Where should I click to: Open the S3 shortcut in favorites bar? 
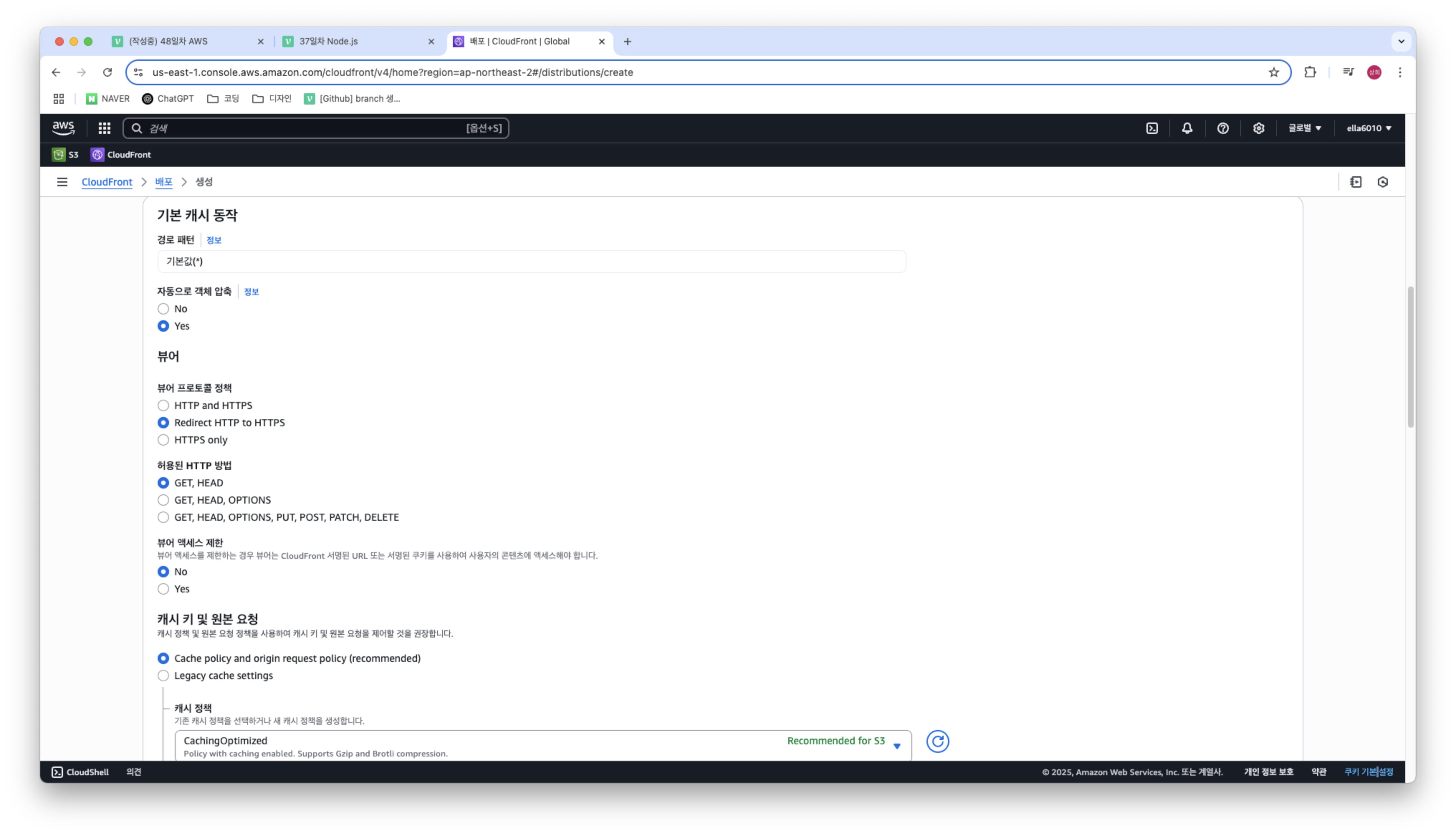pos(65,154)
